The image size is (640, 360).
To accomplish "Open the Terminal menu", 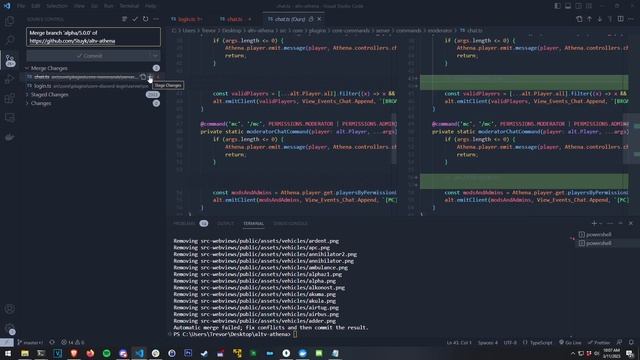I will [129, 6].
